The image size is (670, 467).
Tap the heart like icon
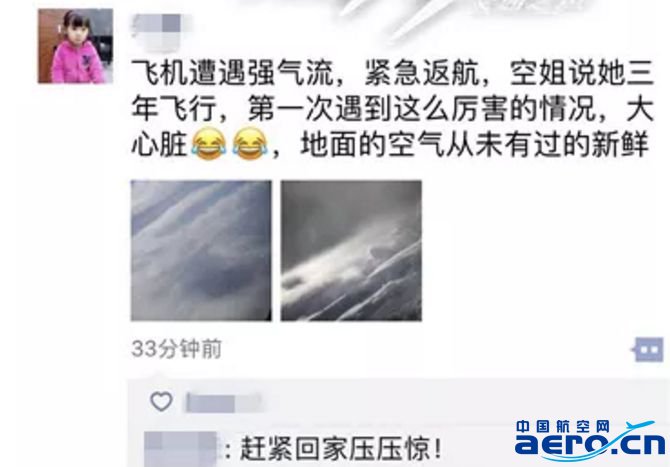point(162,401)
